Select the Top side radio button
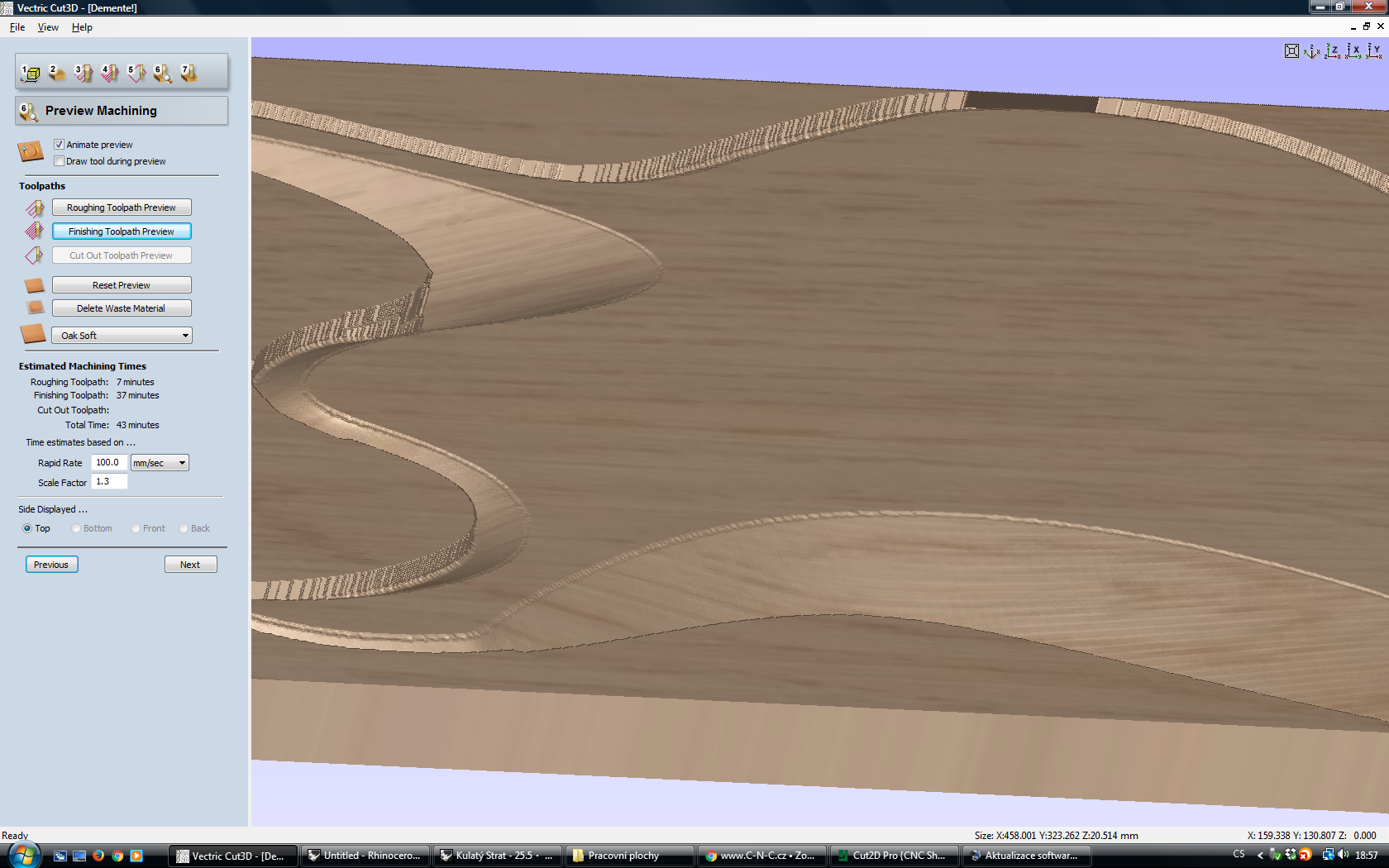 click(x=27, y=528)
